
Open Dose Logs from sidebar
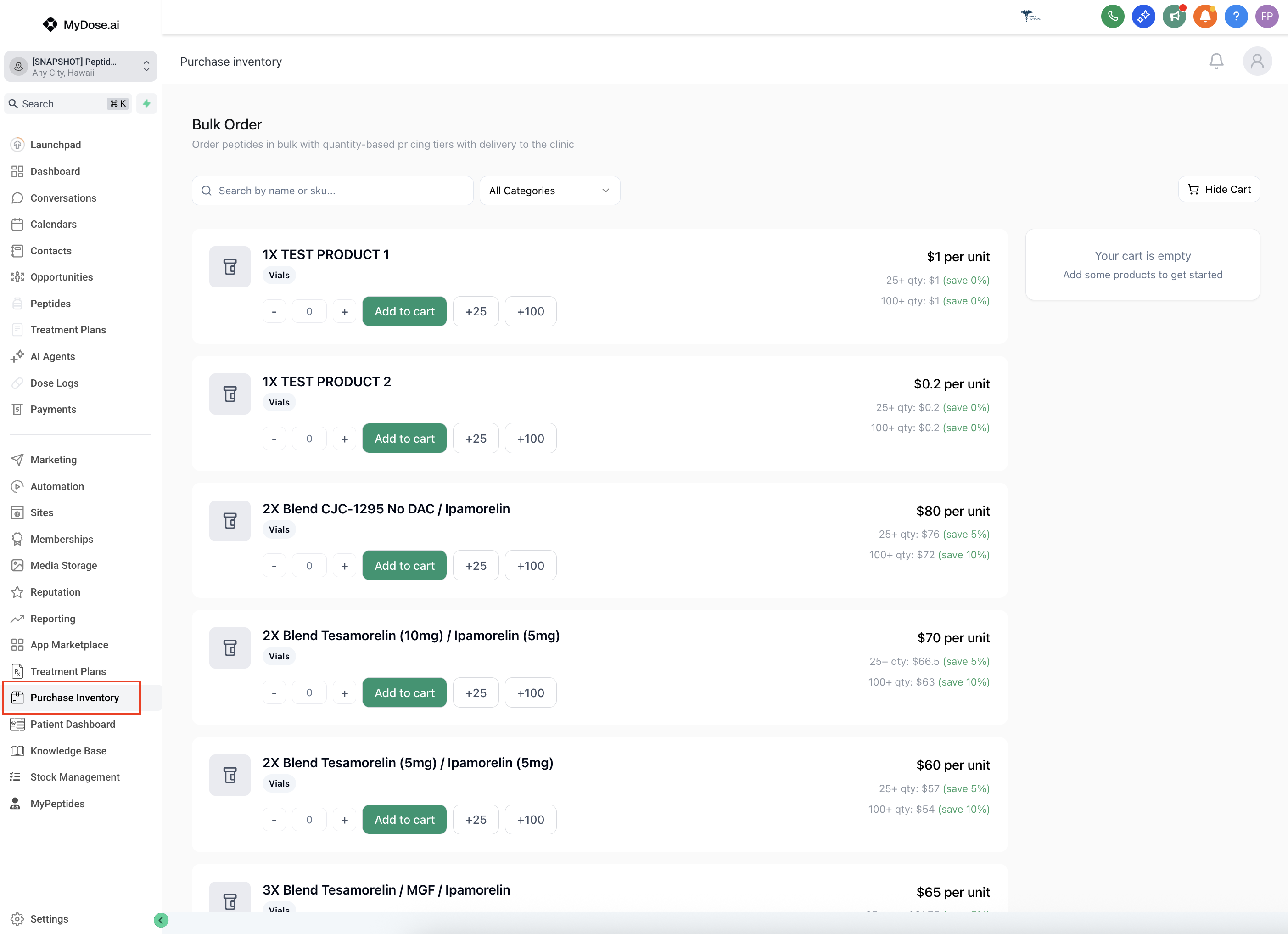(55, 383)
